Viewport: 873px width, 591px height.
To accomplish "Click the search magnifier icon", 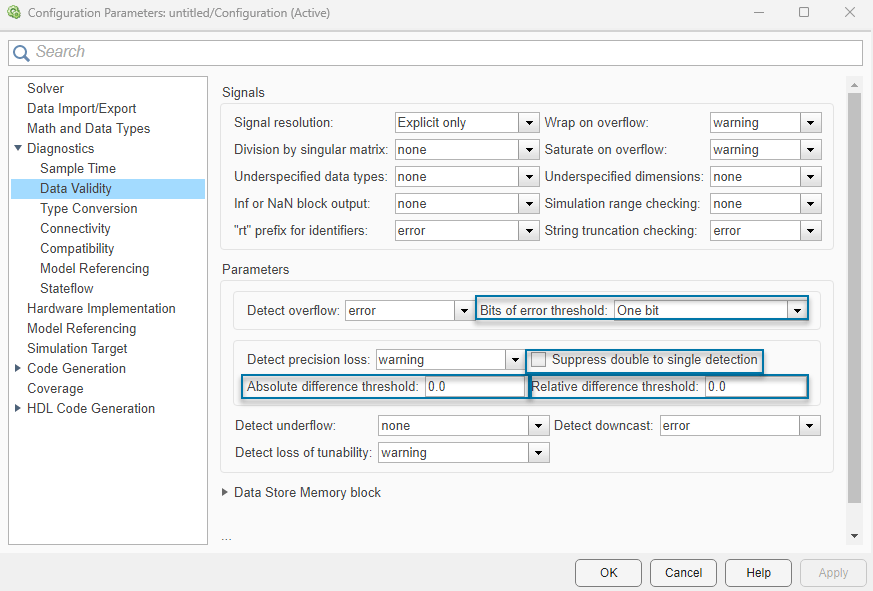I will click(x=21, y=53).
